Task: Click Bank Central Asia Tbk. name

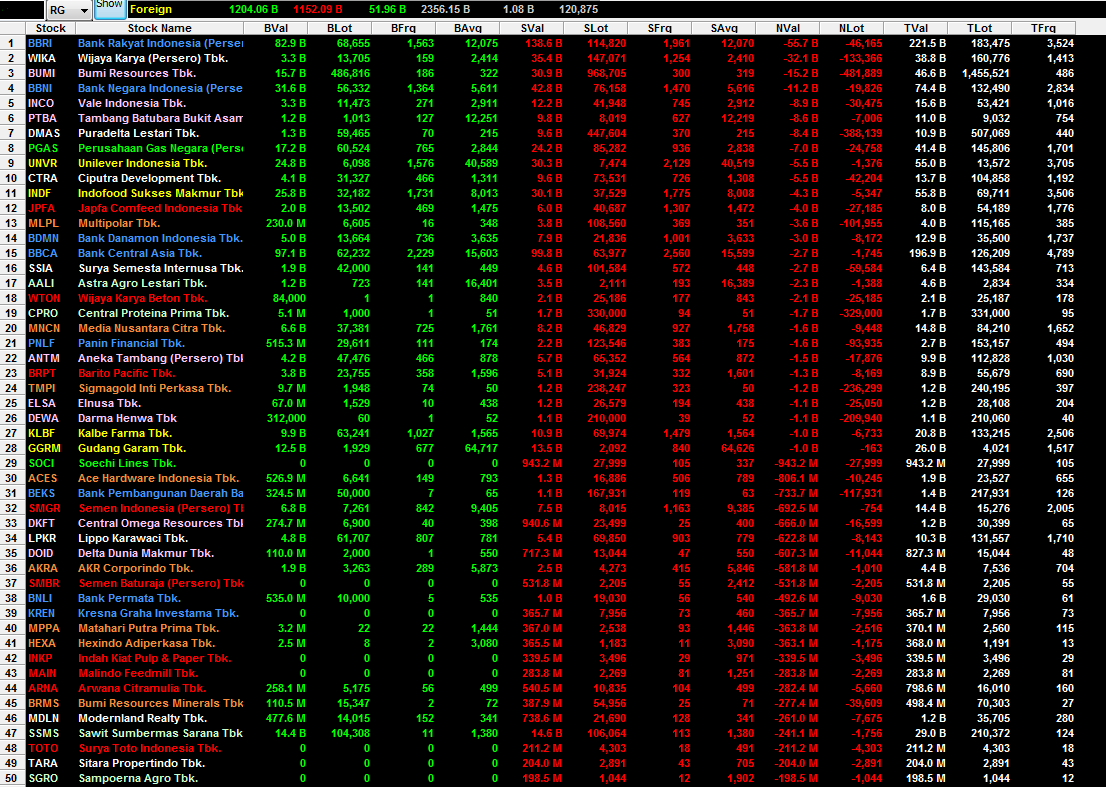Action: [140, 253]
